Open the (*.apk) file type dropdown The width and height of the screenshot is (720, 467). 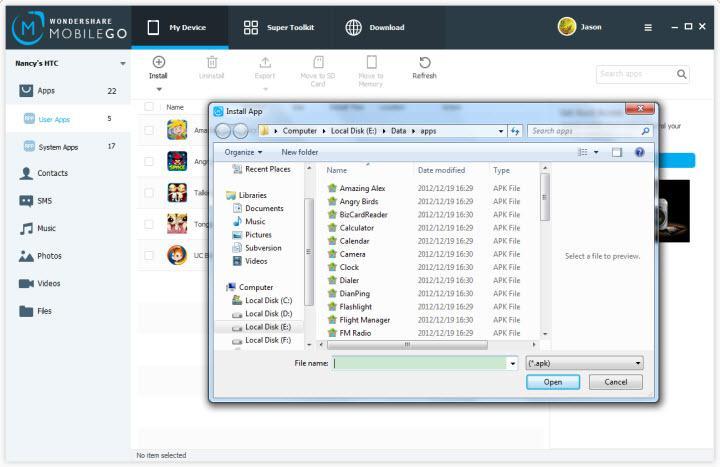tap(584, 363)
